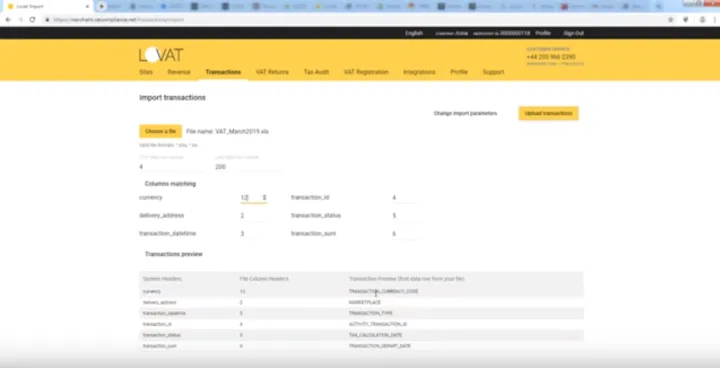
Task: Bookmark this page with the star icon
Action: (x=670, y=20)
